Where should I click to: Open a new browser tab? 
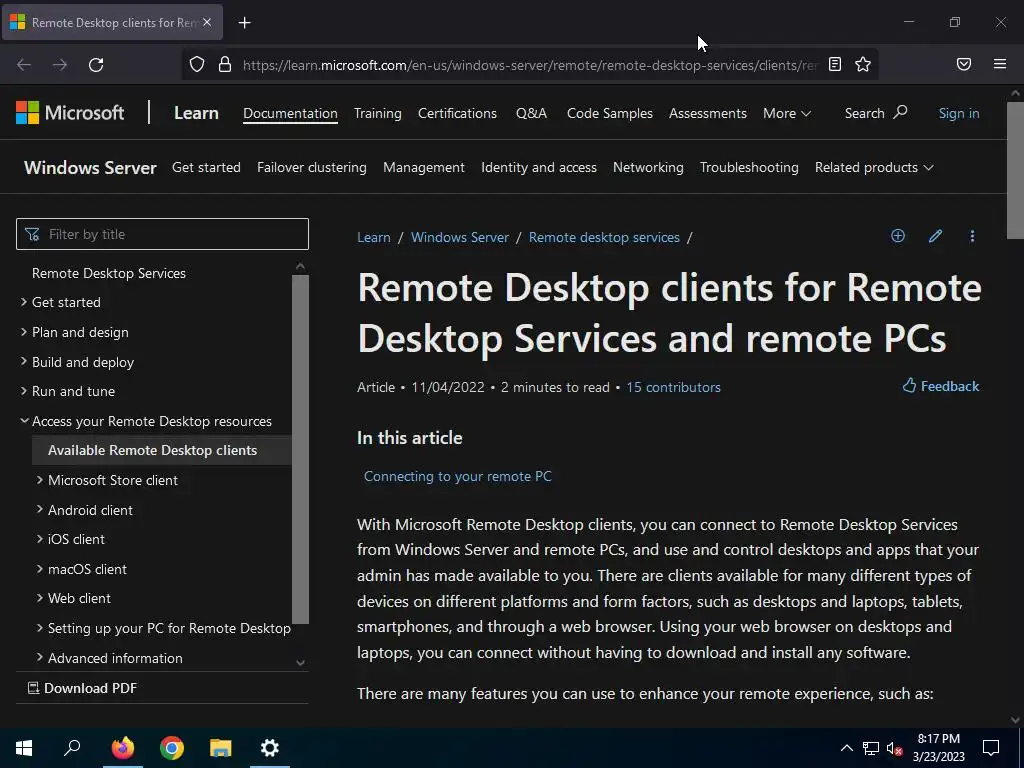(x=244, y=23)
